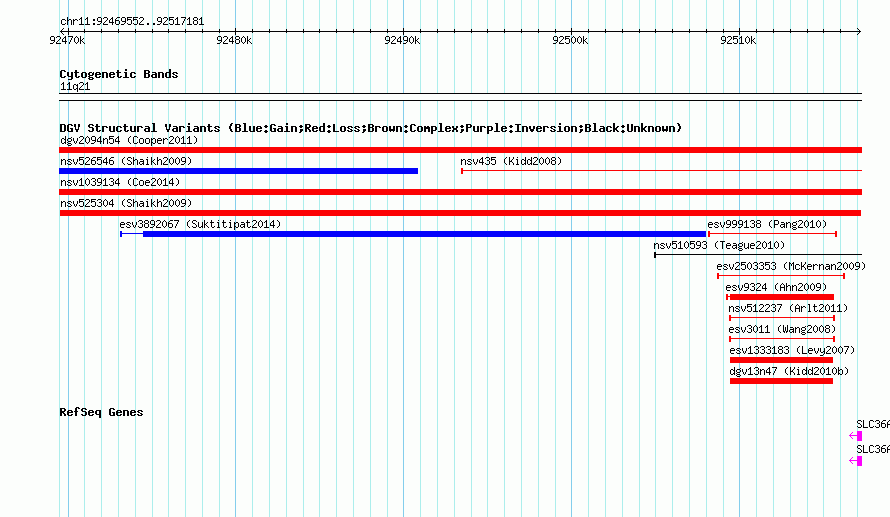This screenshot has width=890, height=517.
Task: Click the esv9324 (Ahn2009) label
Action: pyautogui.click(x=776, y=287)
